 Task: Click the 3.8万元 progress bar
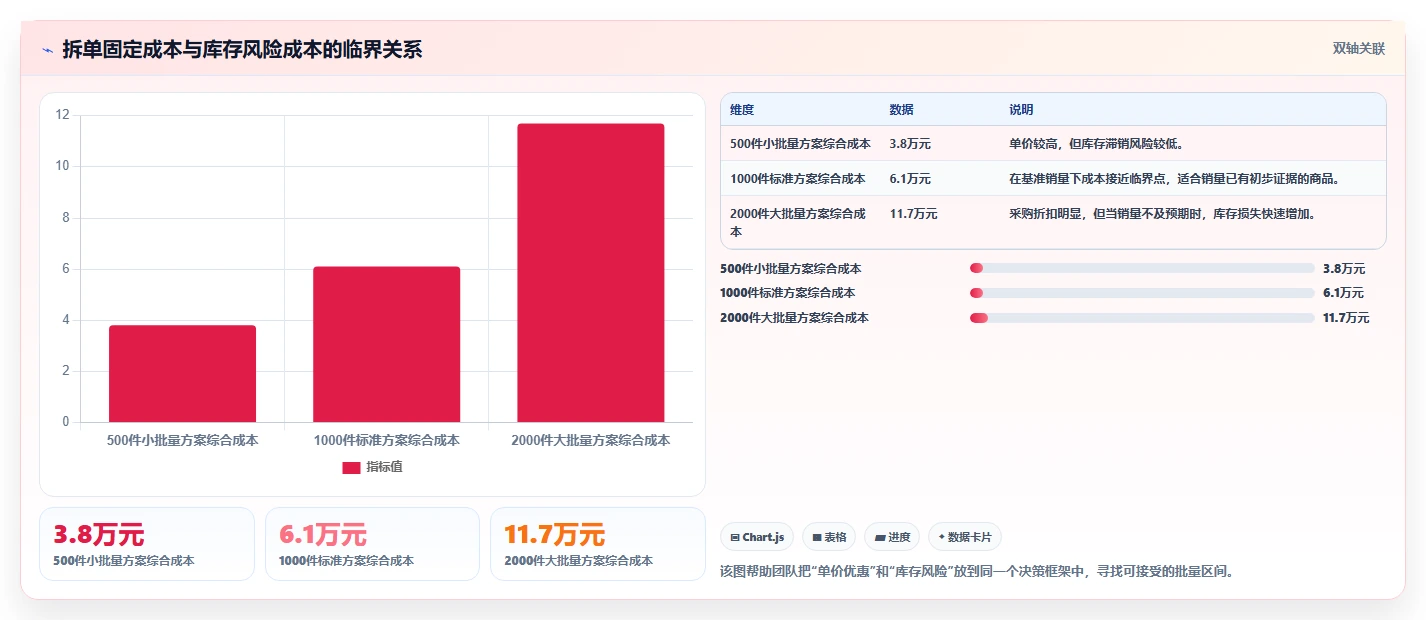tap(1142, 268)
